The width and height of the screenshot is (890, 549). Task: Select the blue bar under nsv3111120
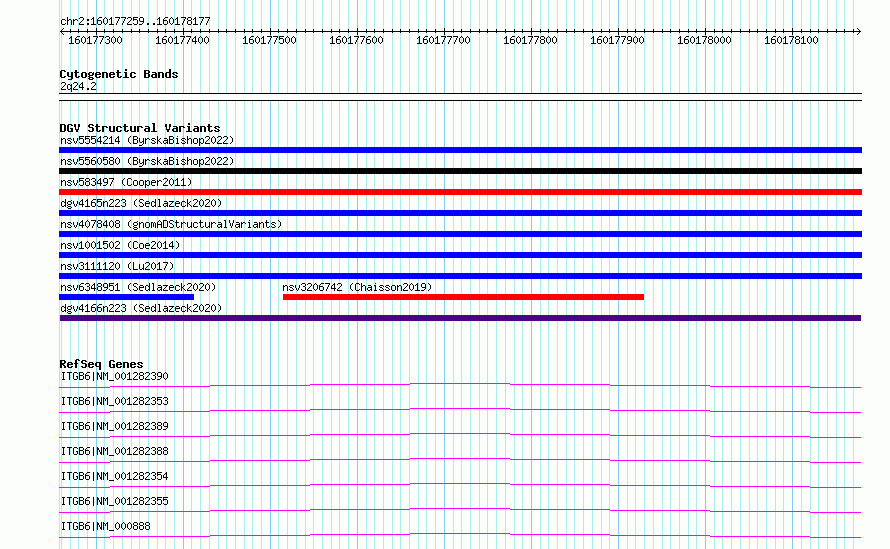pyautogui.click(x=460, y=276)
